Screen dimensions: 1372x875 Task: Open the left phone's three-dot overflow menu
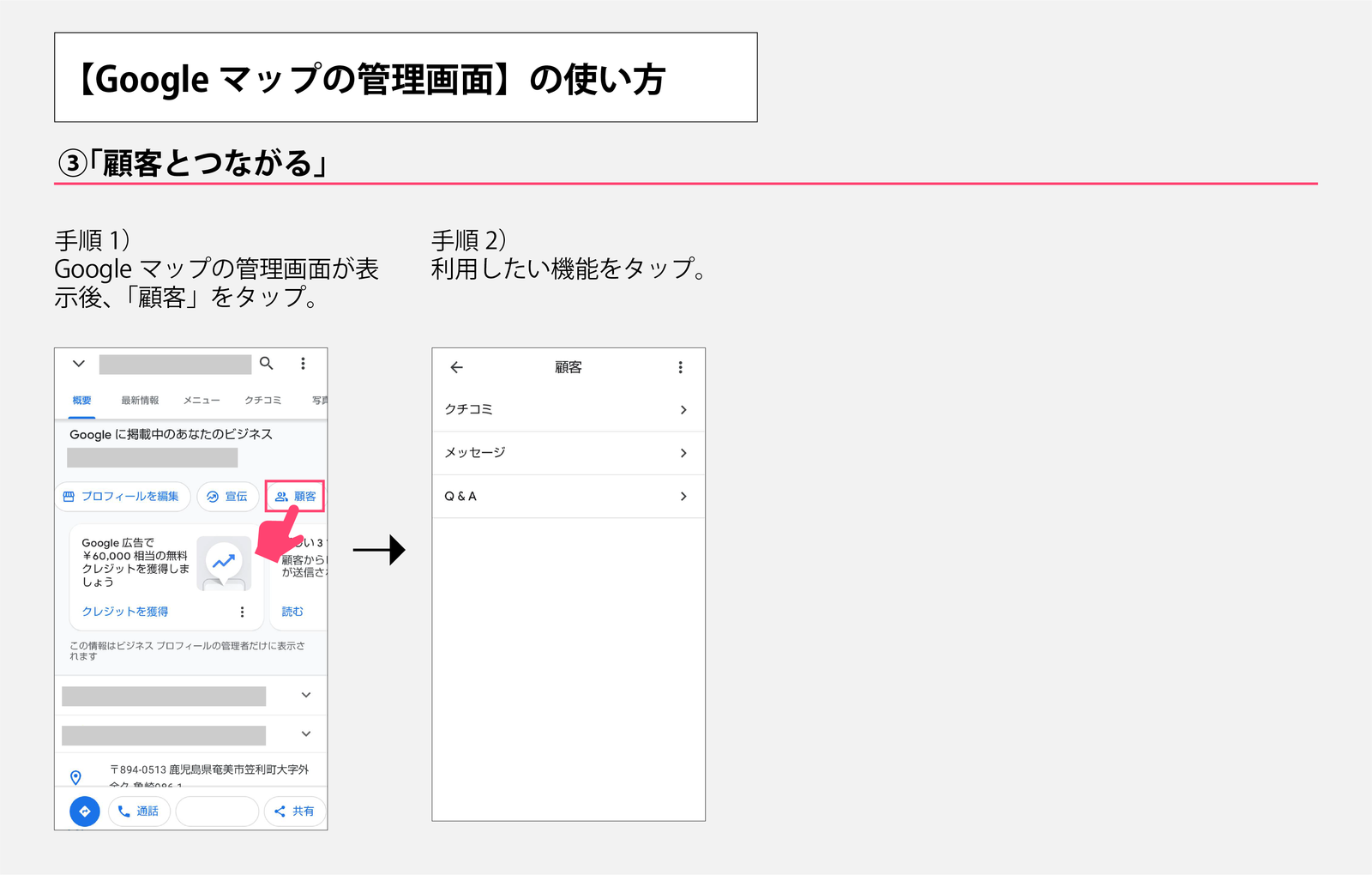coord(303,364)
